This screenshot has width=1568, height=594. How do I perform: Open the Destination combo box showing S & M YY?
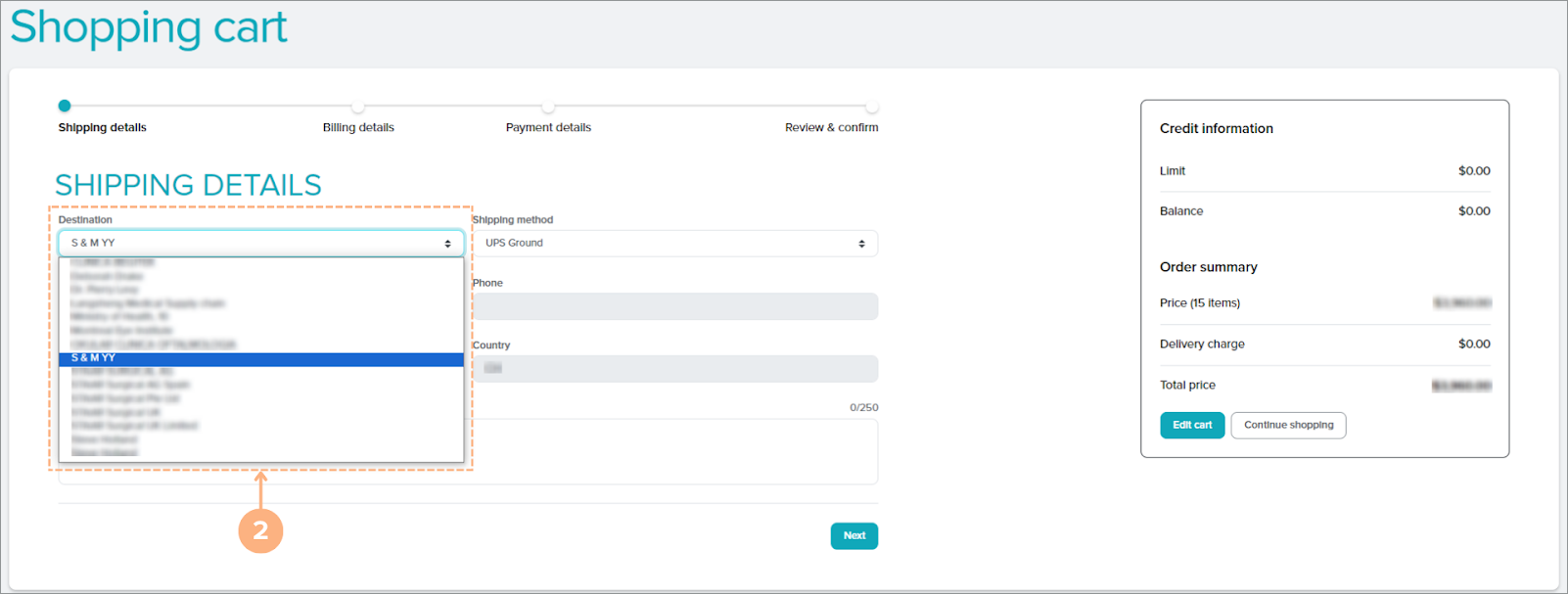point(254,244)
